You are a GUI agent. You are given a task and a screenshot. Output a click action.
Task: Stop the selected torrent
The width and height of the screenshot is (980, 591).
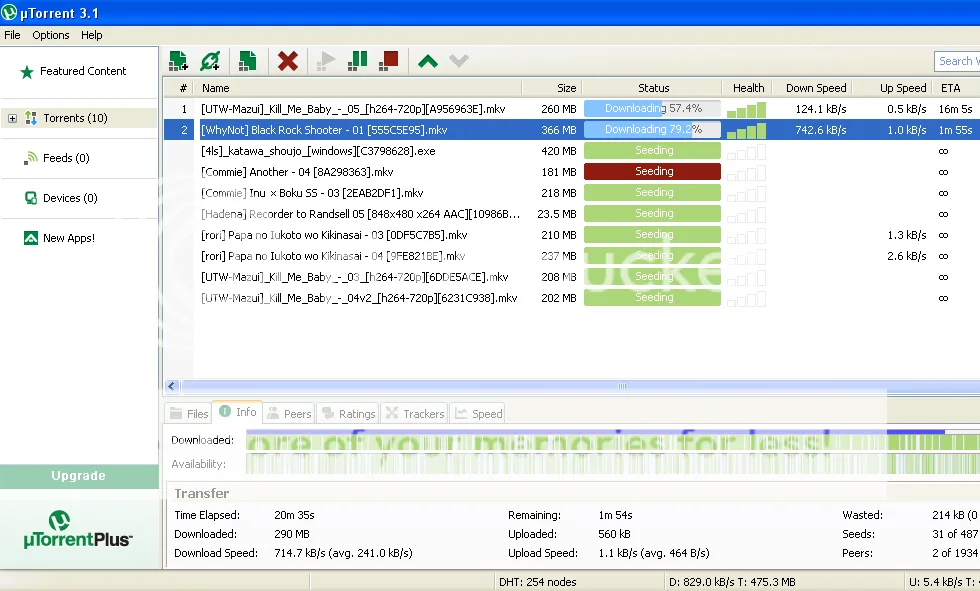[x=389, y=61]
